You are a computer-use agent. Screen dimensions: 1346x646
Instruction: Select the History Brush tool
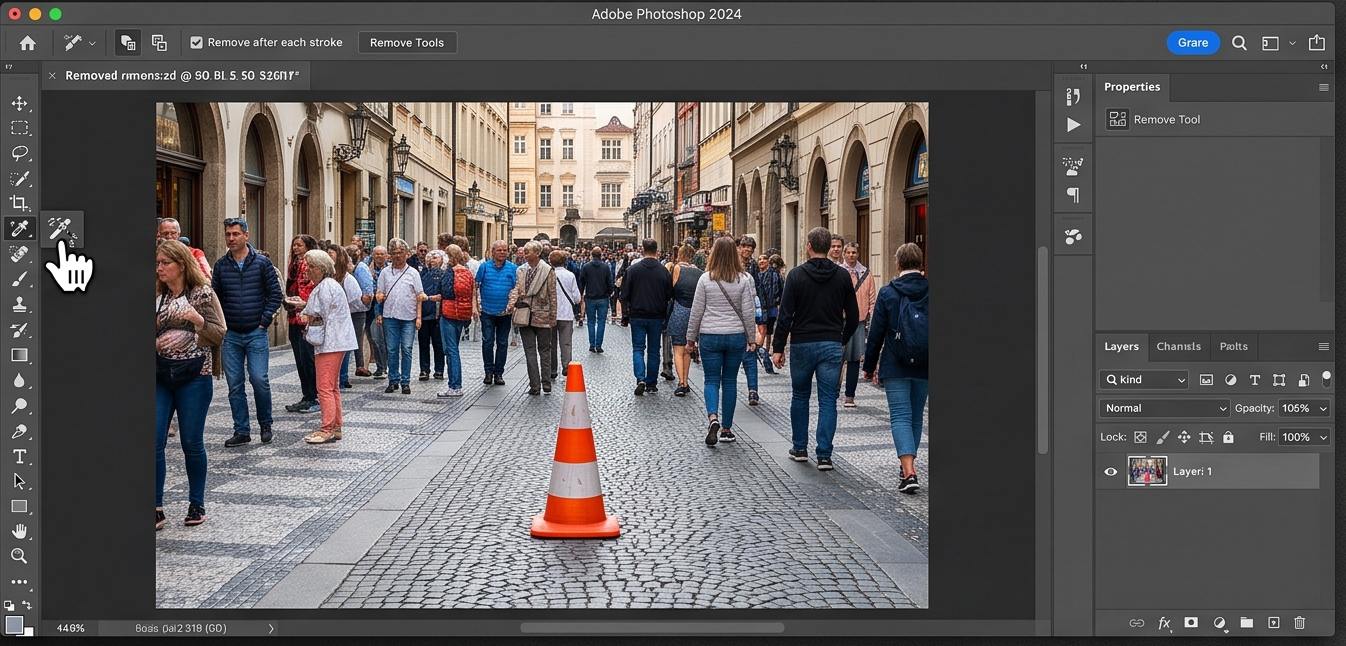pos(19,330)
